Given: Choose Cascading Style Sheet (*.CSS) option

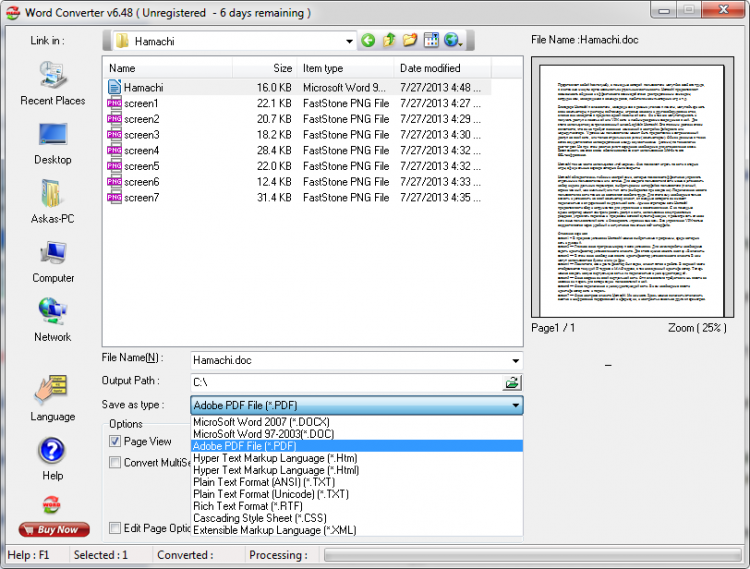Looking at the screenshot, I should [x=356, y=518].
